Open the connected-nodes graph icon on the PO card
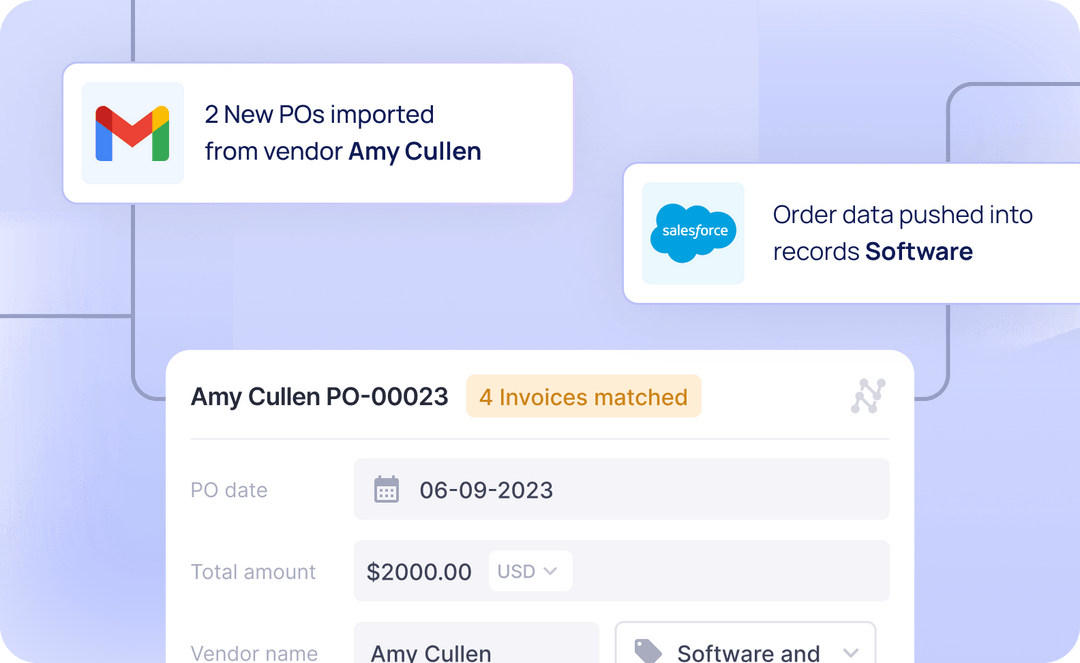Viewport: 1080px width, 663px height. [868, 396]
